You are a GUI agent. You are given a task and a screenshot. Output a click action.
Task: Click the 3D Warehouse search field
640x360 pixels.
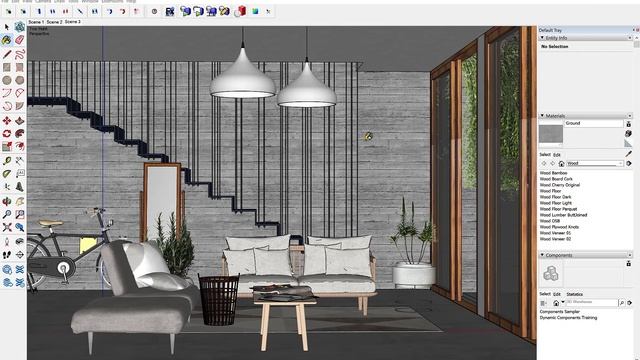coord(592,303)
